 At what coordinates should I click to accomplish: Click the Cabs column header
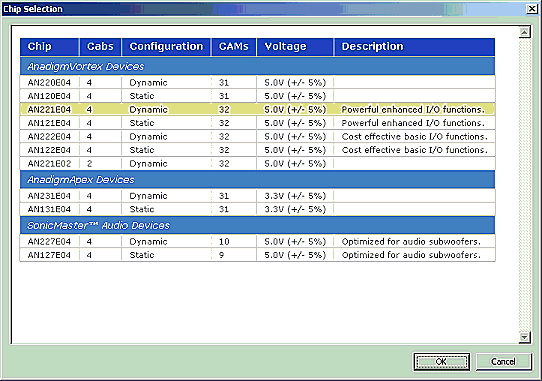100,47
